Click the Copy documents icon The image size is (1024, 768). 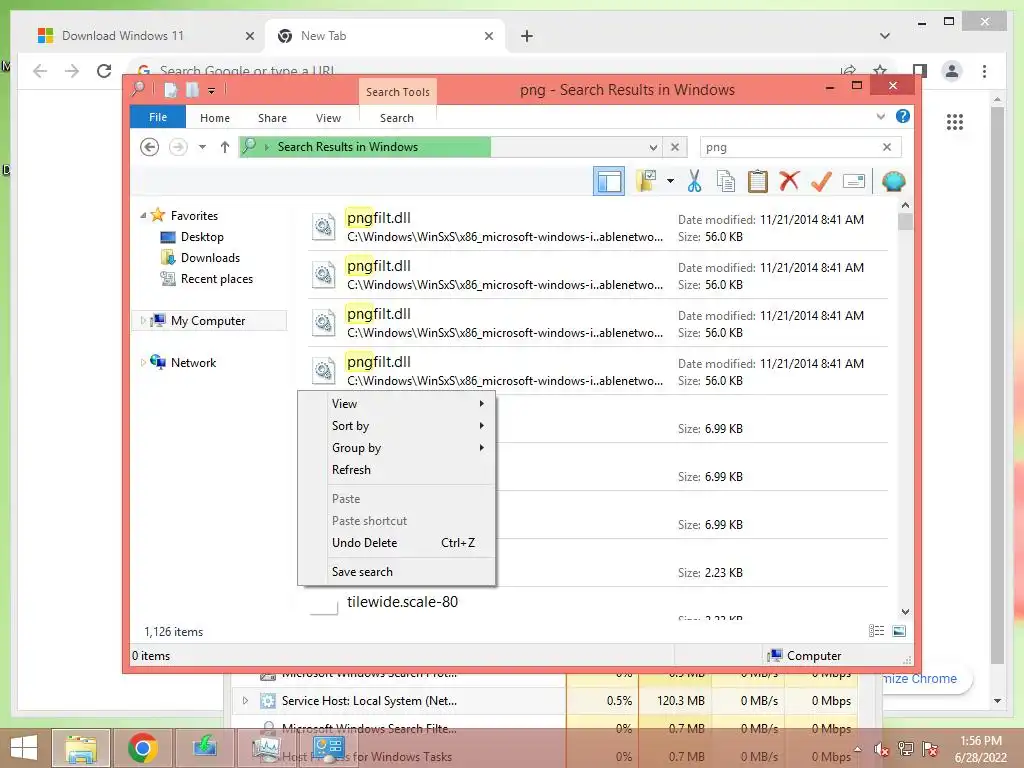[726, 181]
